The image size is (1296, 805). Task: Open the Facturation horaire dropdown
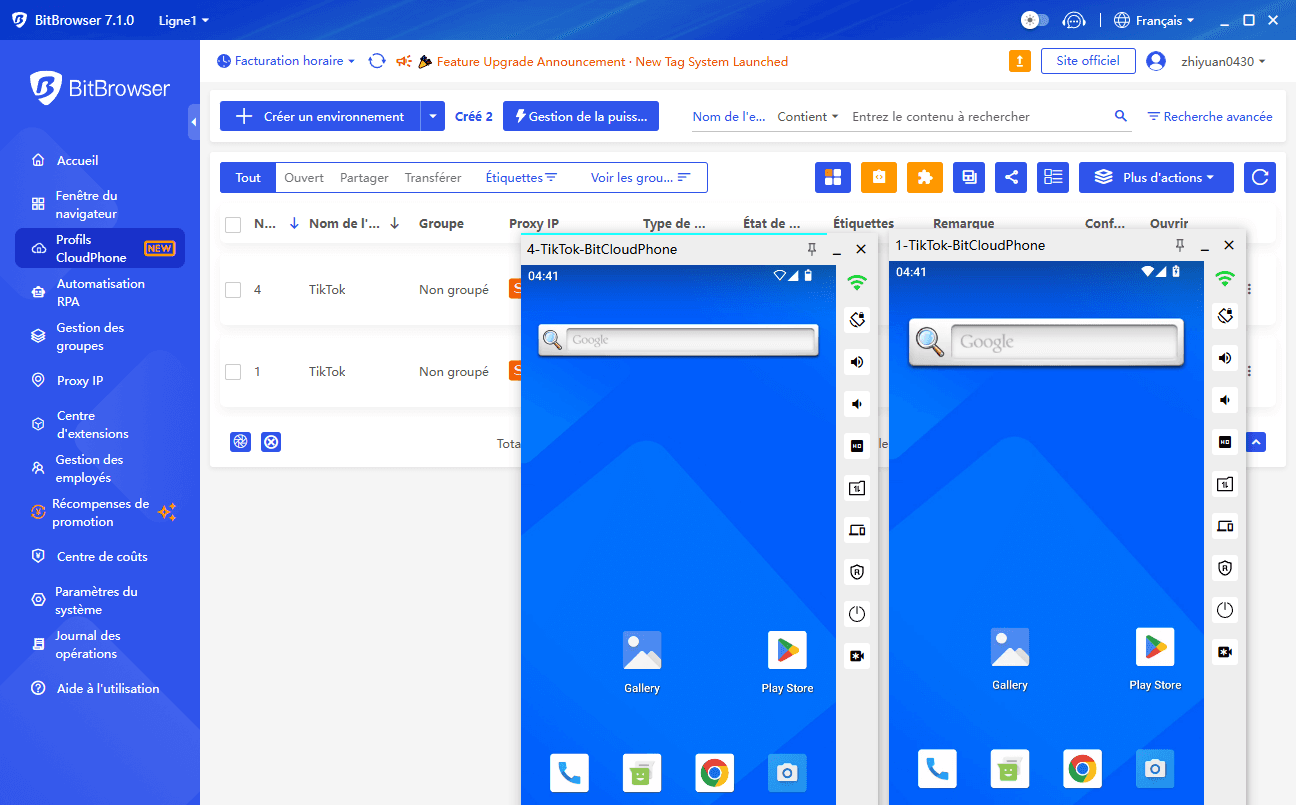click(286, 61)
